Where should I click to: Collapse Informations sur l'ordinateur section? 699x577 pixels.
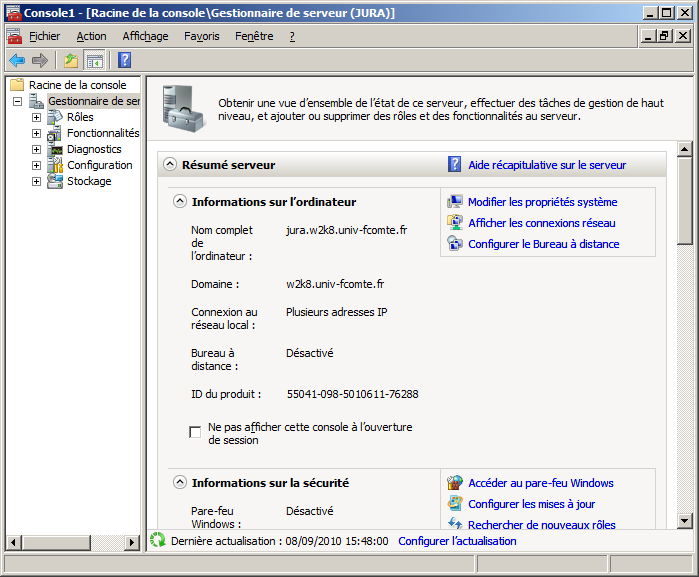coord(180,201)
